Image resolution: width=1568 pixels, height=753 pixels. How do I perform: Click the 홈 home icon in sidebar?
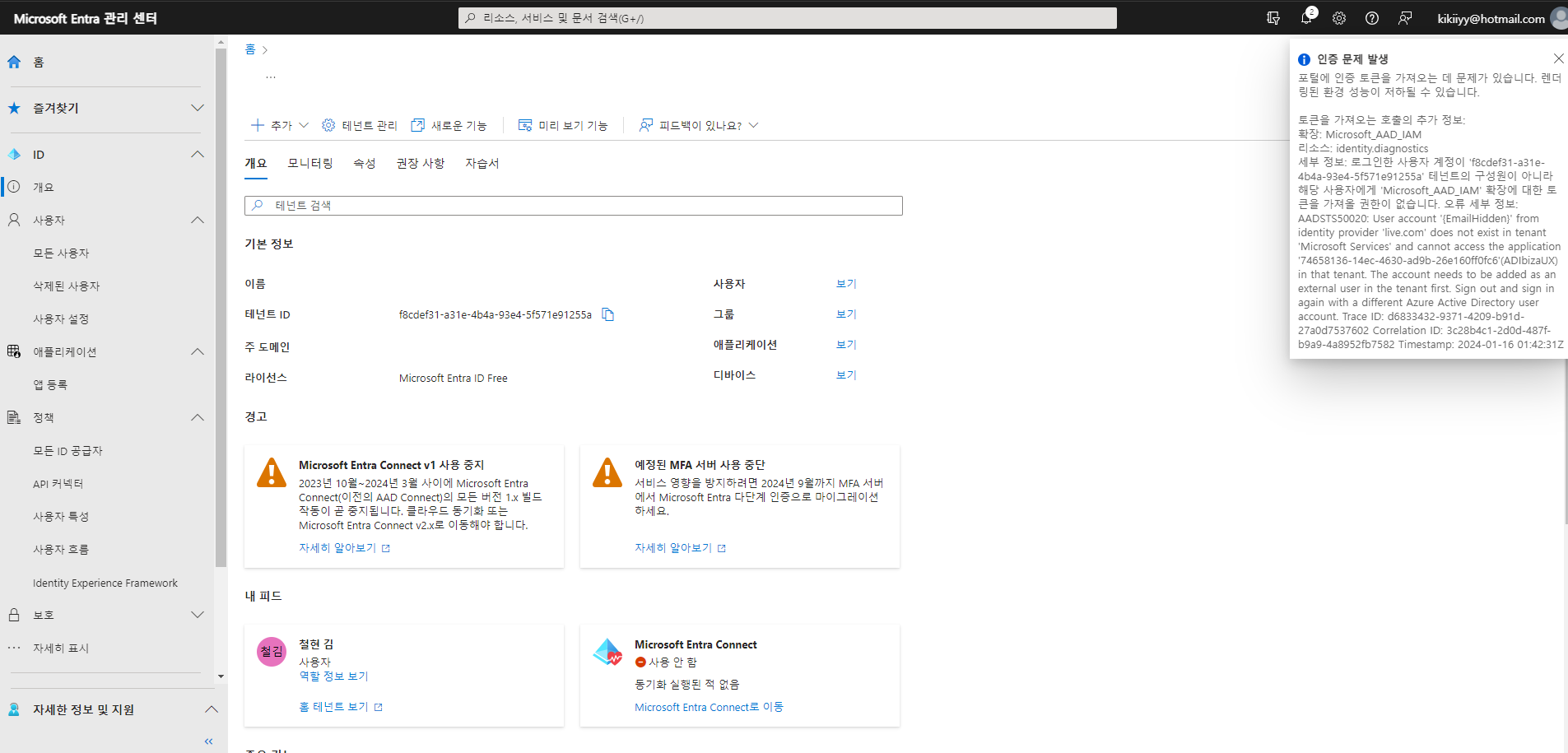click(x=14, y=62)
